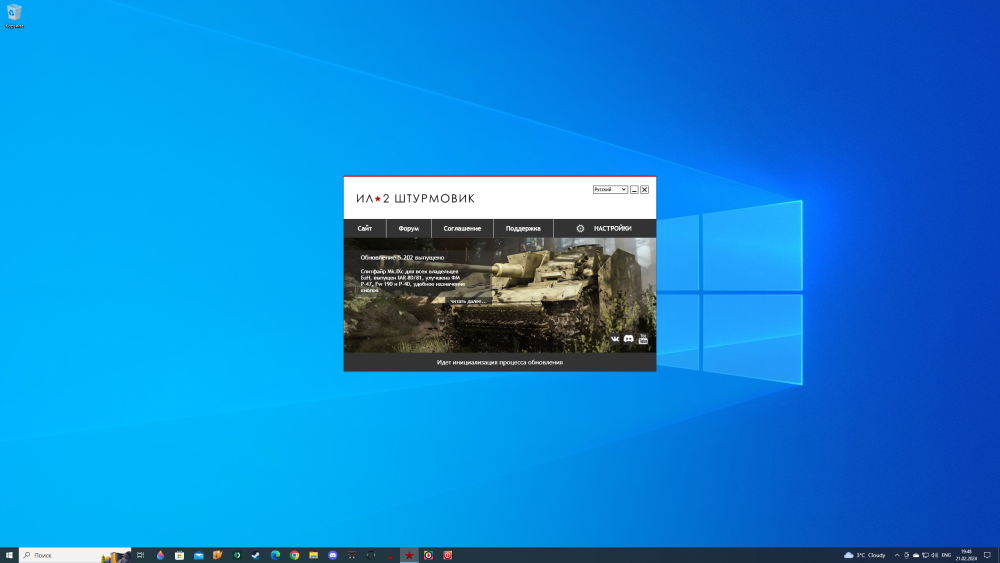Screen dimensions: 1000x563
Task: Click the ИЛ-2 ШТУРМОВИК logo
Action: (x=415, y=198)
